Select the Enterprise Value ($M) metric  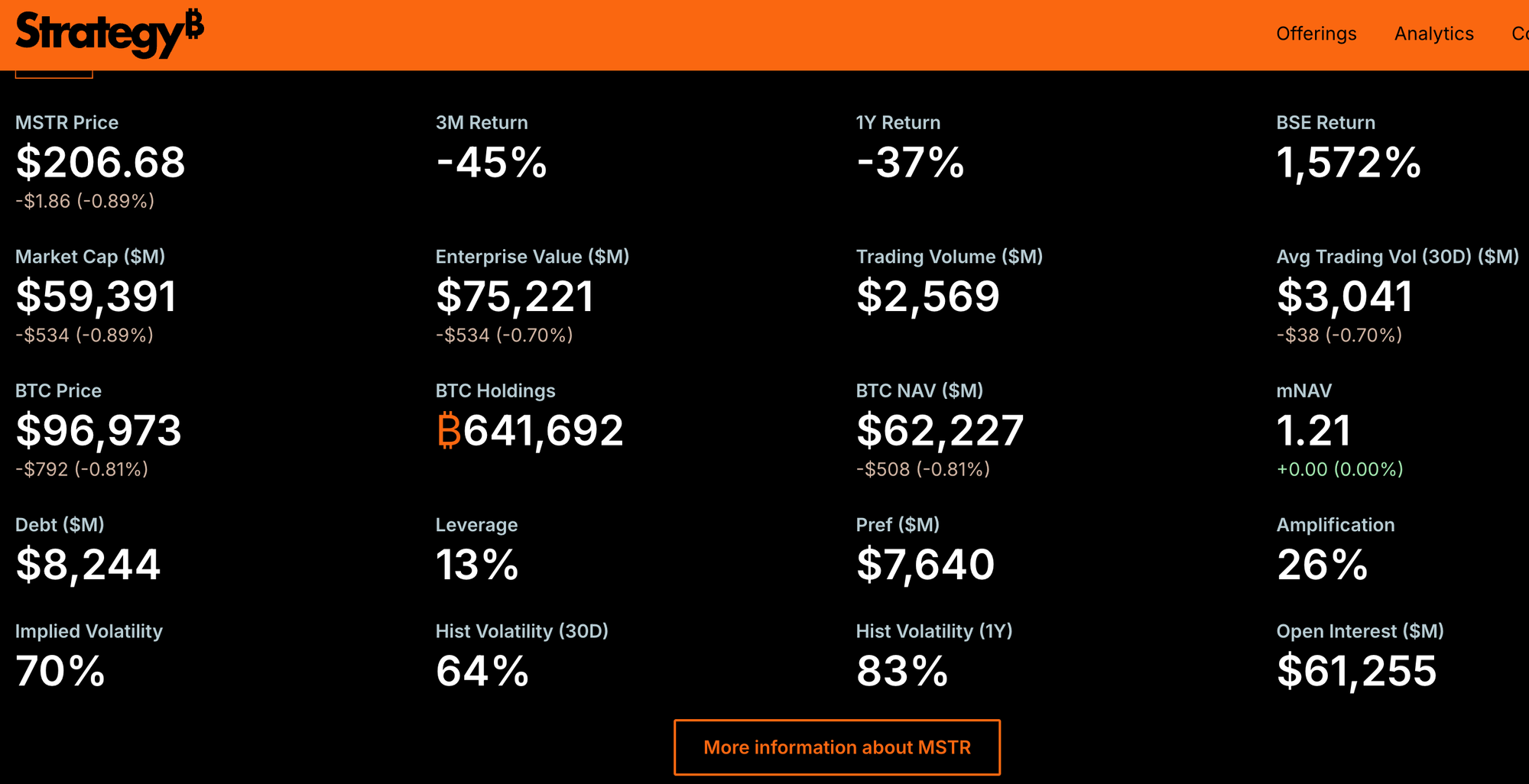click(x=515, y=296)
